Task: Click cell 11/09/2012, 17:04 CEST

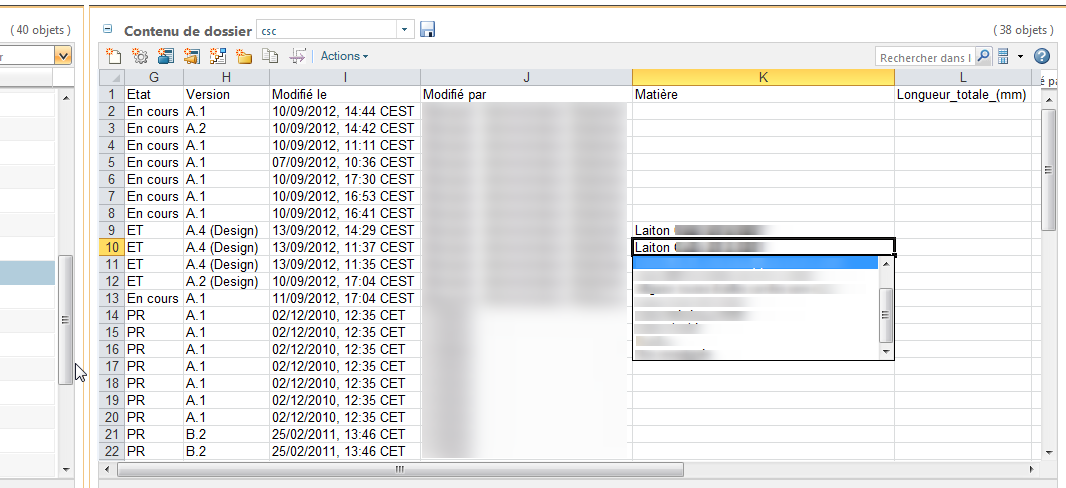Action: 345,298
